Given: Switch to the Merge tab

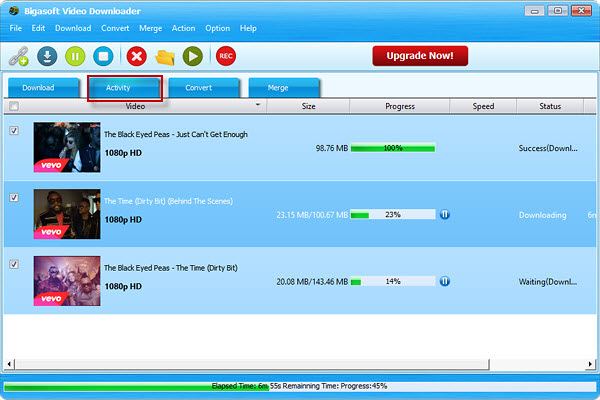Looking at the screenshot, I should coord(284,88).
